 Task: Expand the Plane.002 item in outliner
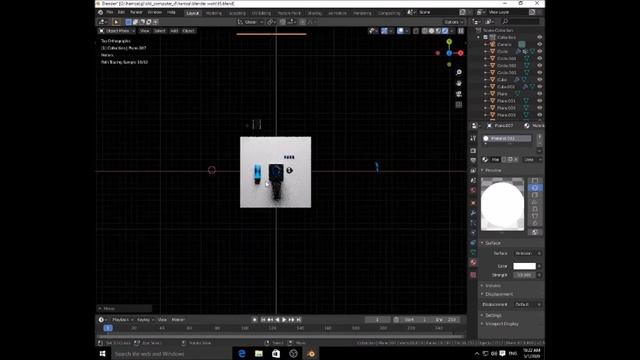click(x=486, y=108)
